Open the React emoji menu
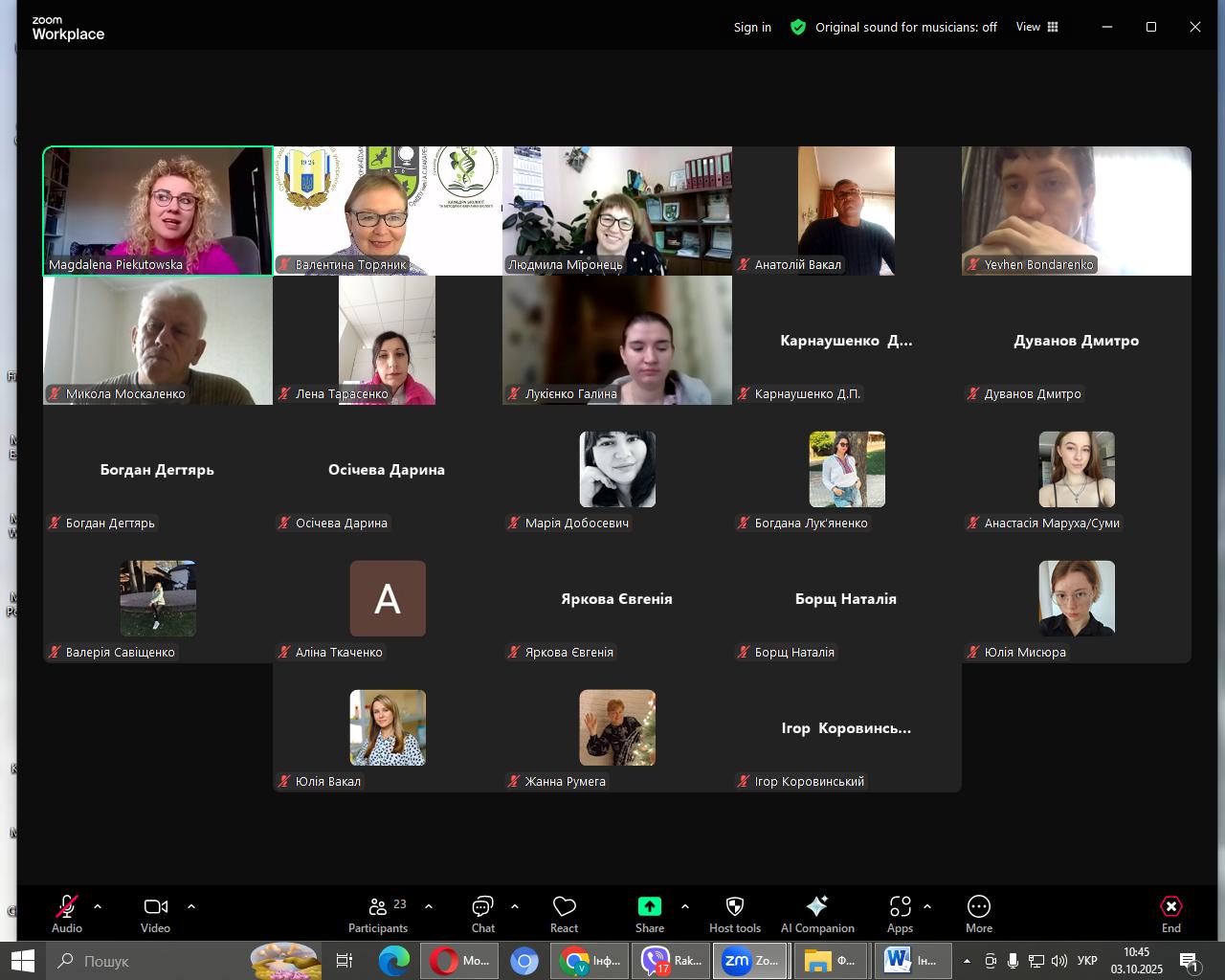1225x980 pixels. click(x=564, y=914)
